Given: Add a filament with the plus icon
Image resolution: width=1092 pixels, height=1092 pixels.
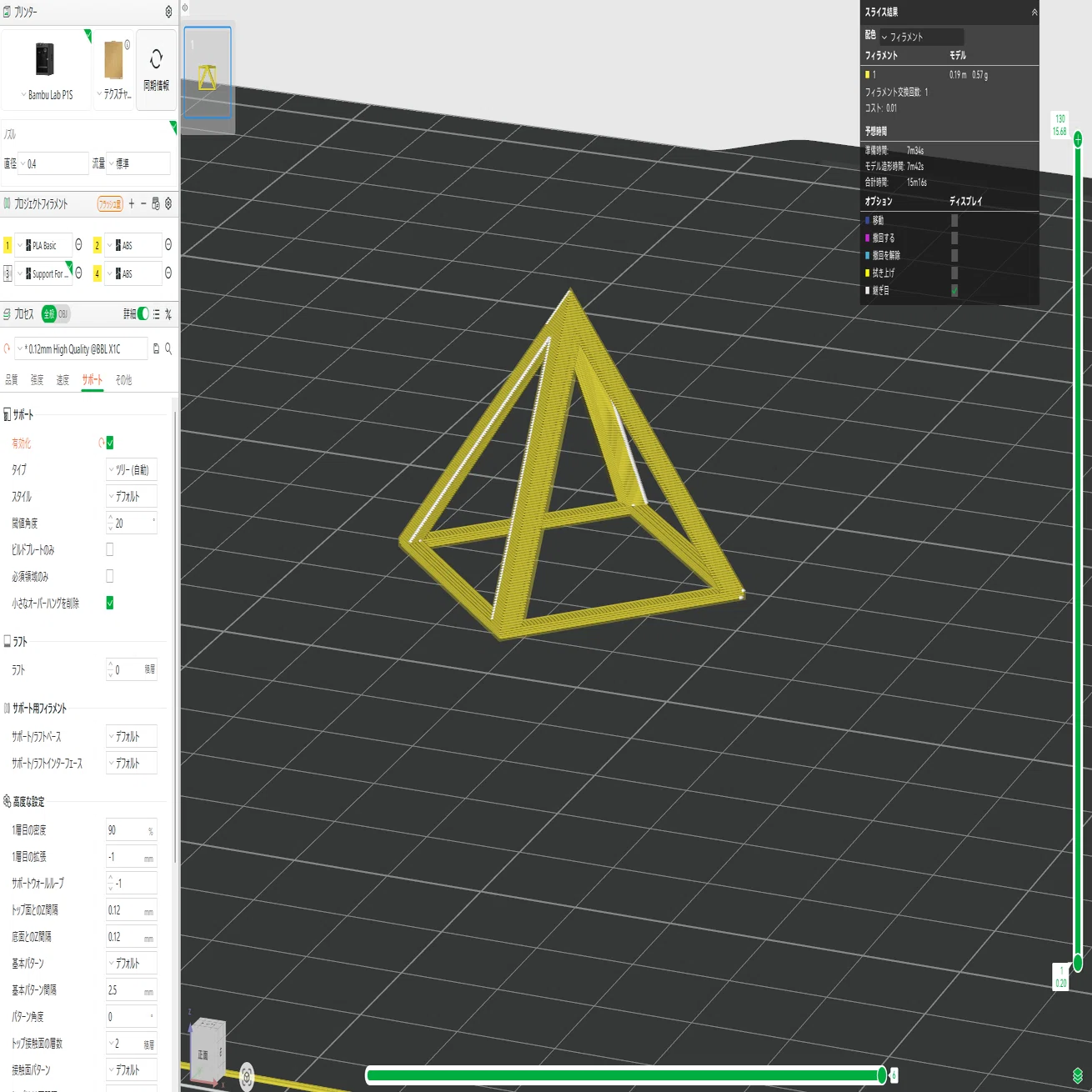Looking at the screenshot, I should coord(132,203).
